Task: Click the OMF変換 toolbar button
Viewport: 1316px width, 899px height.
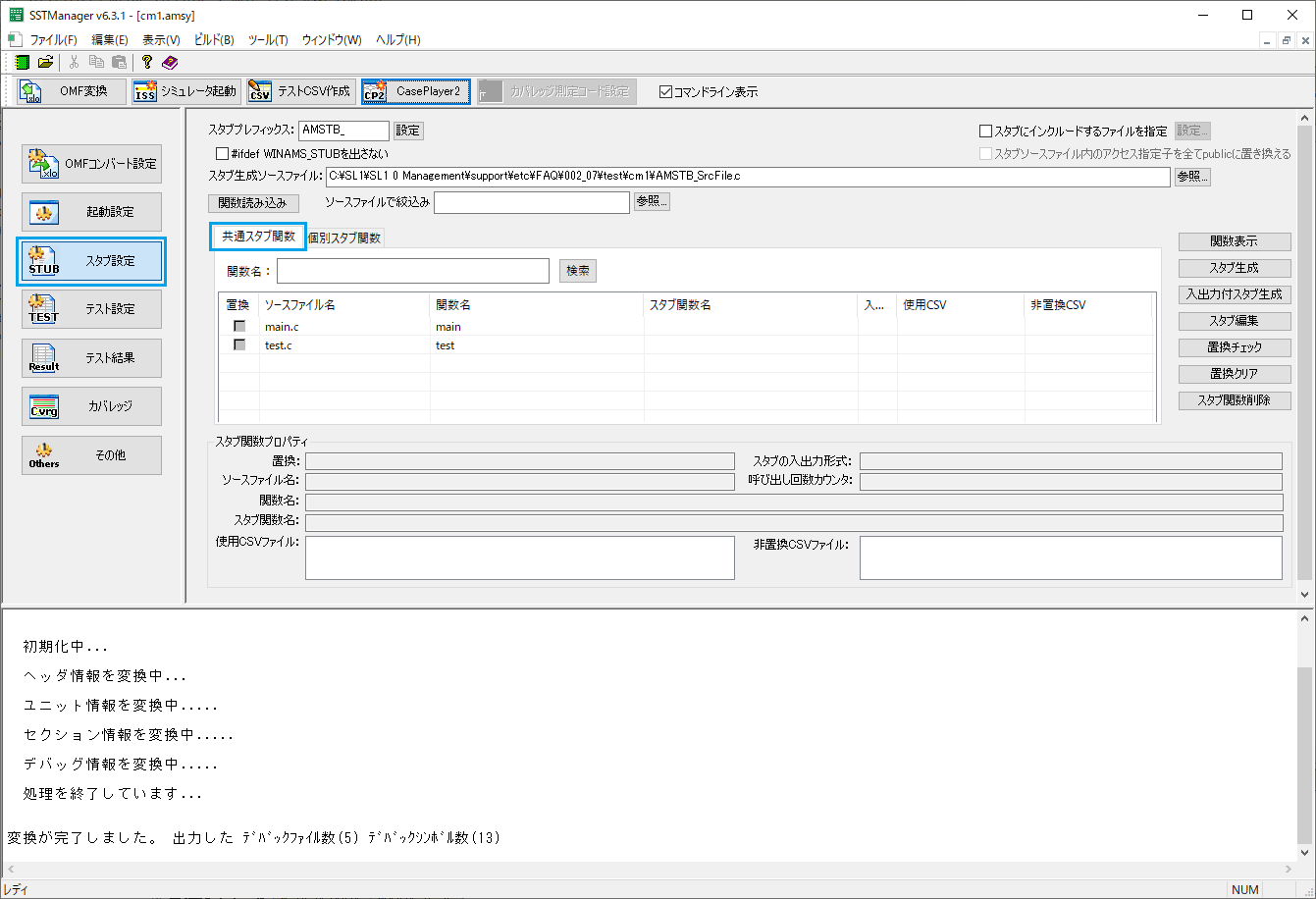Action: coord(72,91)
